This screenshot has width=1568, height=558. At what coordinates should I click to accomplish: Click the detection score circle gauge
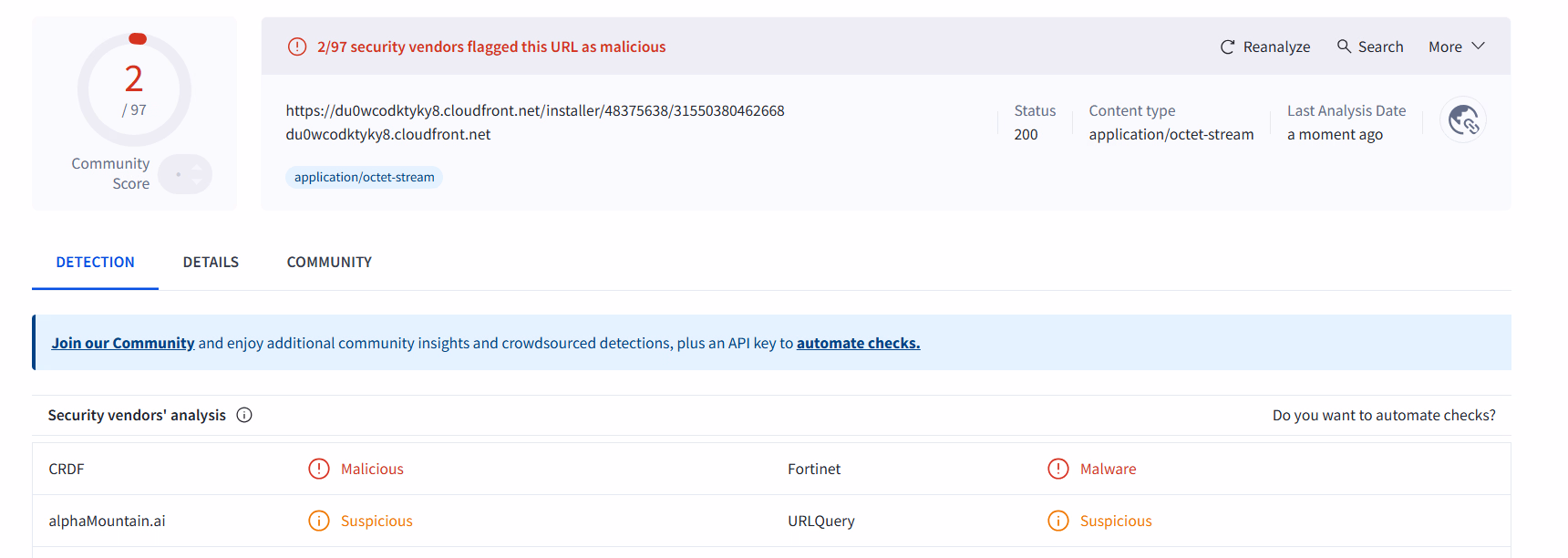tap(134, 89)
